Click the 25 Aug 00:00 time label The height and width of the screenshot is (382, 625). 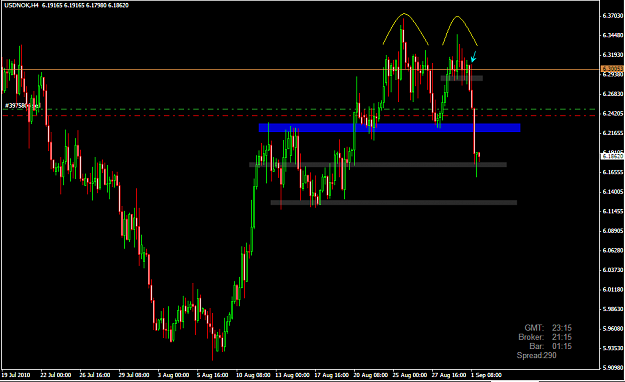tap(409, 375)
